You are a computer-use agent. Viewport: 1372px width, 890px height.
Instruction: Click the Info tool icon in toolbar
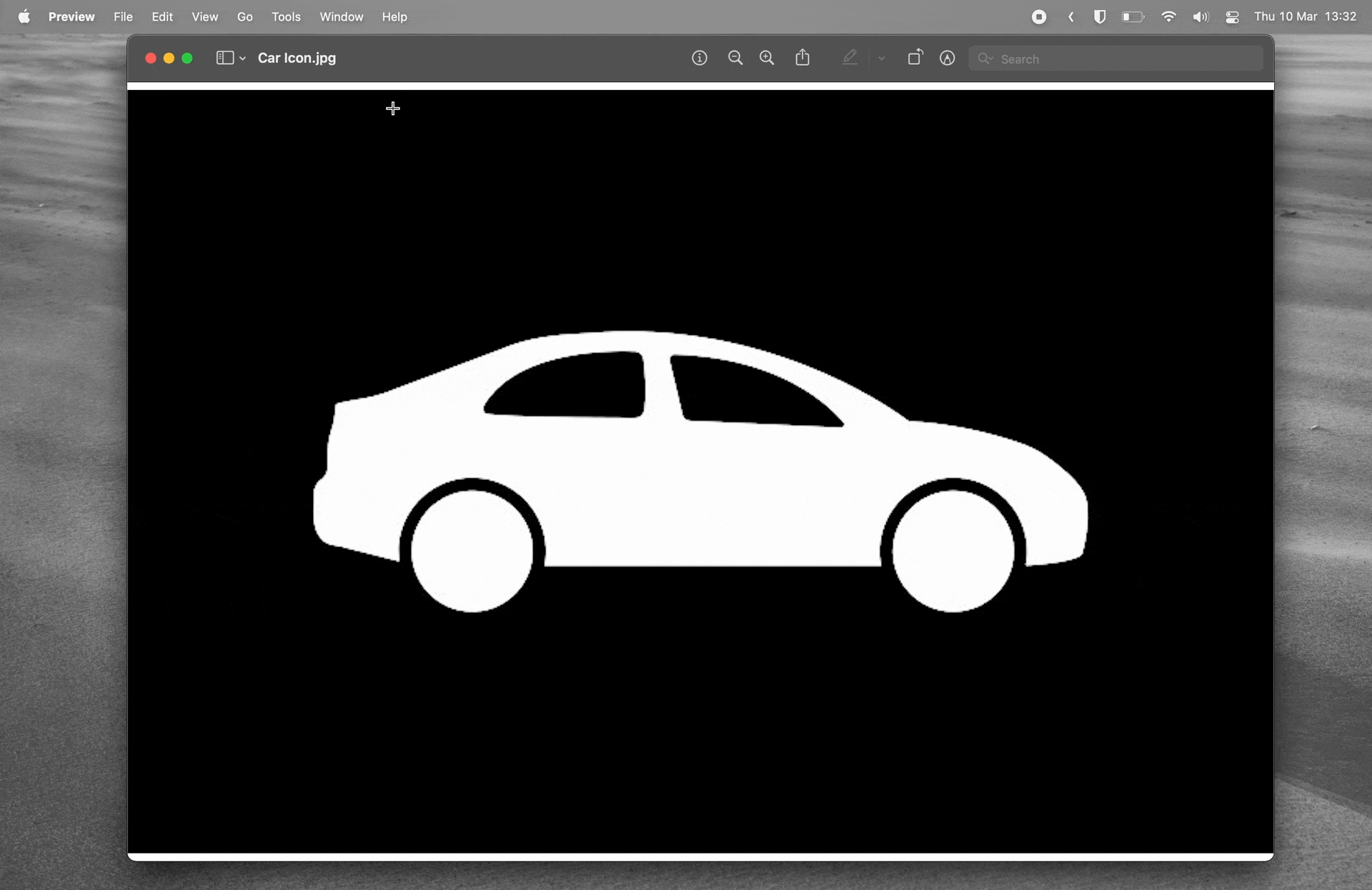[699, 58]
